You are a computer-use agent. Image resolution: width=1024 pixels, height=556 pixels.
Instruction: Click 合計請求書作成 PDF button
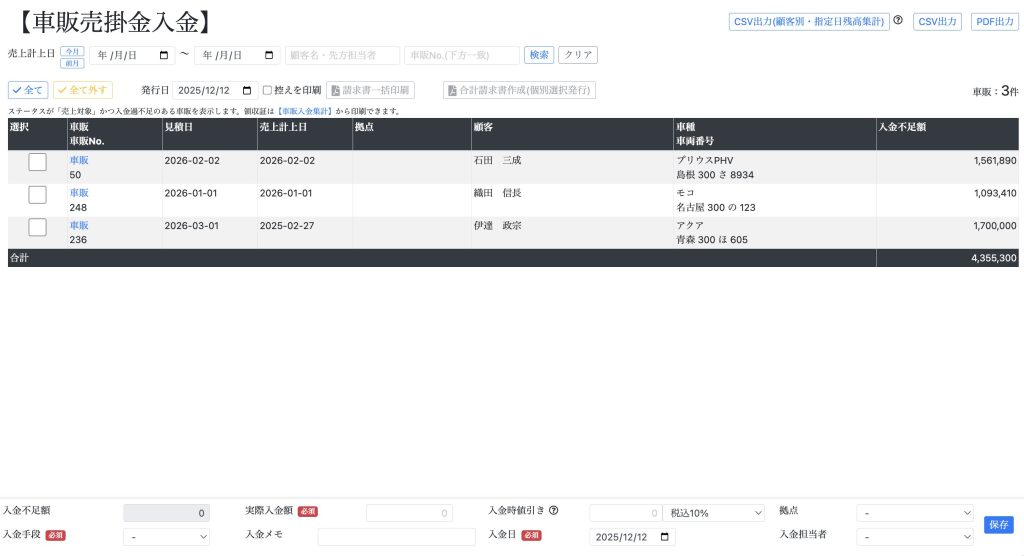point(519,90)
